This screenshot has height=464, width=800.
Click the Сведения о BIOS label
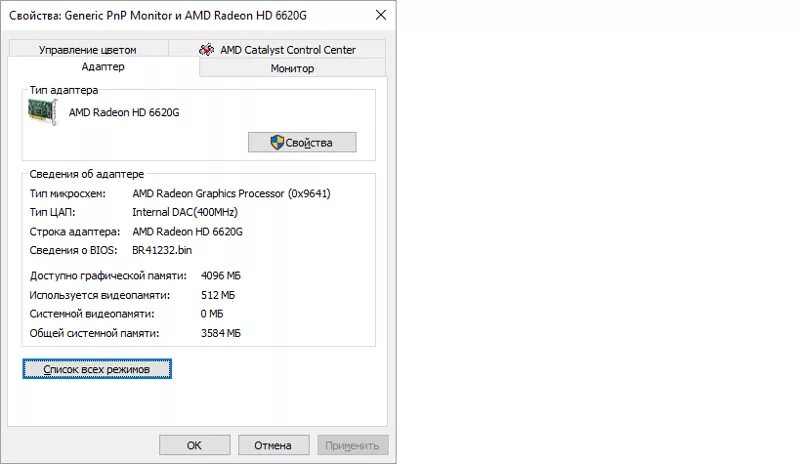point(73,250)
